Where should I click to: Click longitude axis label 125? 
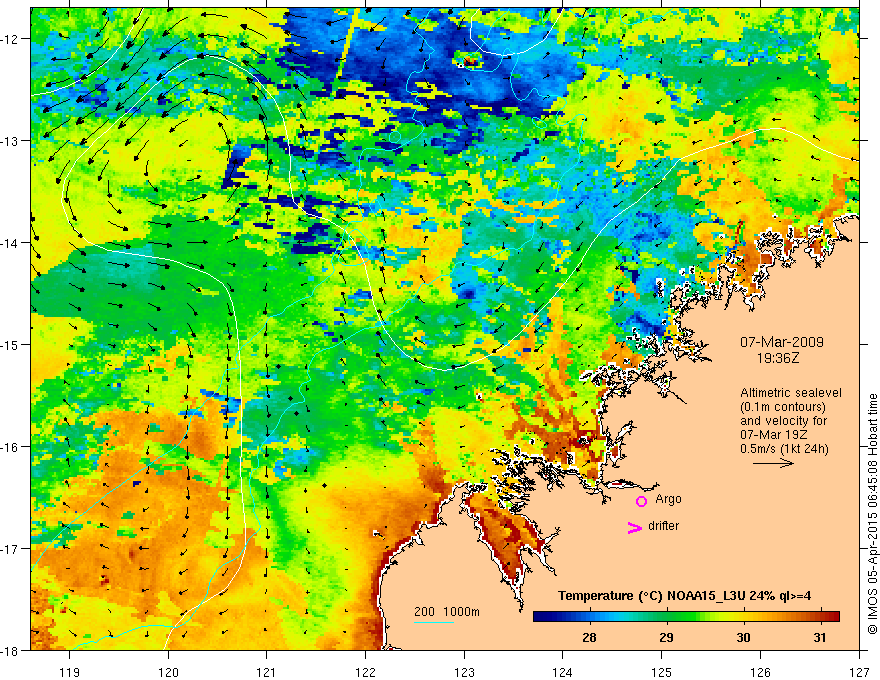pos(662,672)
